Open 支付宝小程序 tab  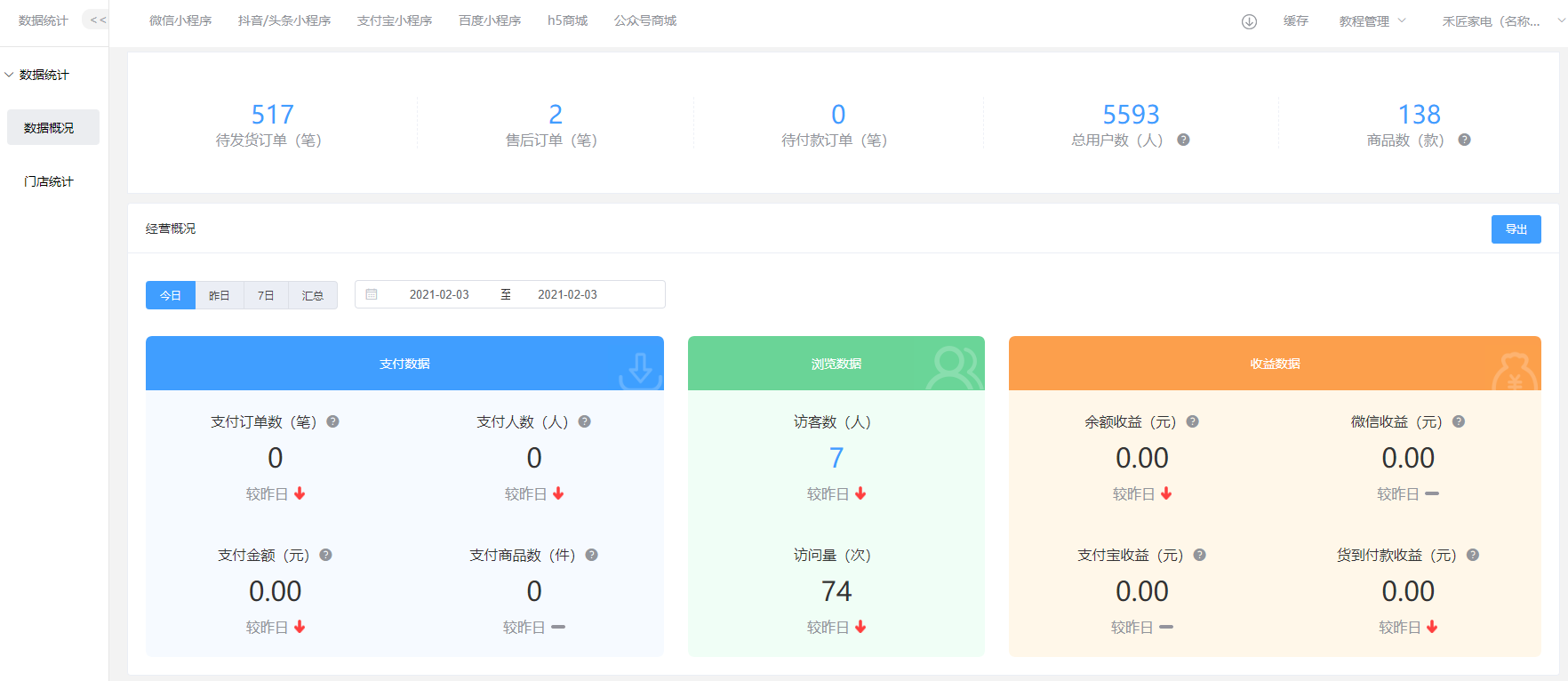pos(395,20)
